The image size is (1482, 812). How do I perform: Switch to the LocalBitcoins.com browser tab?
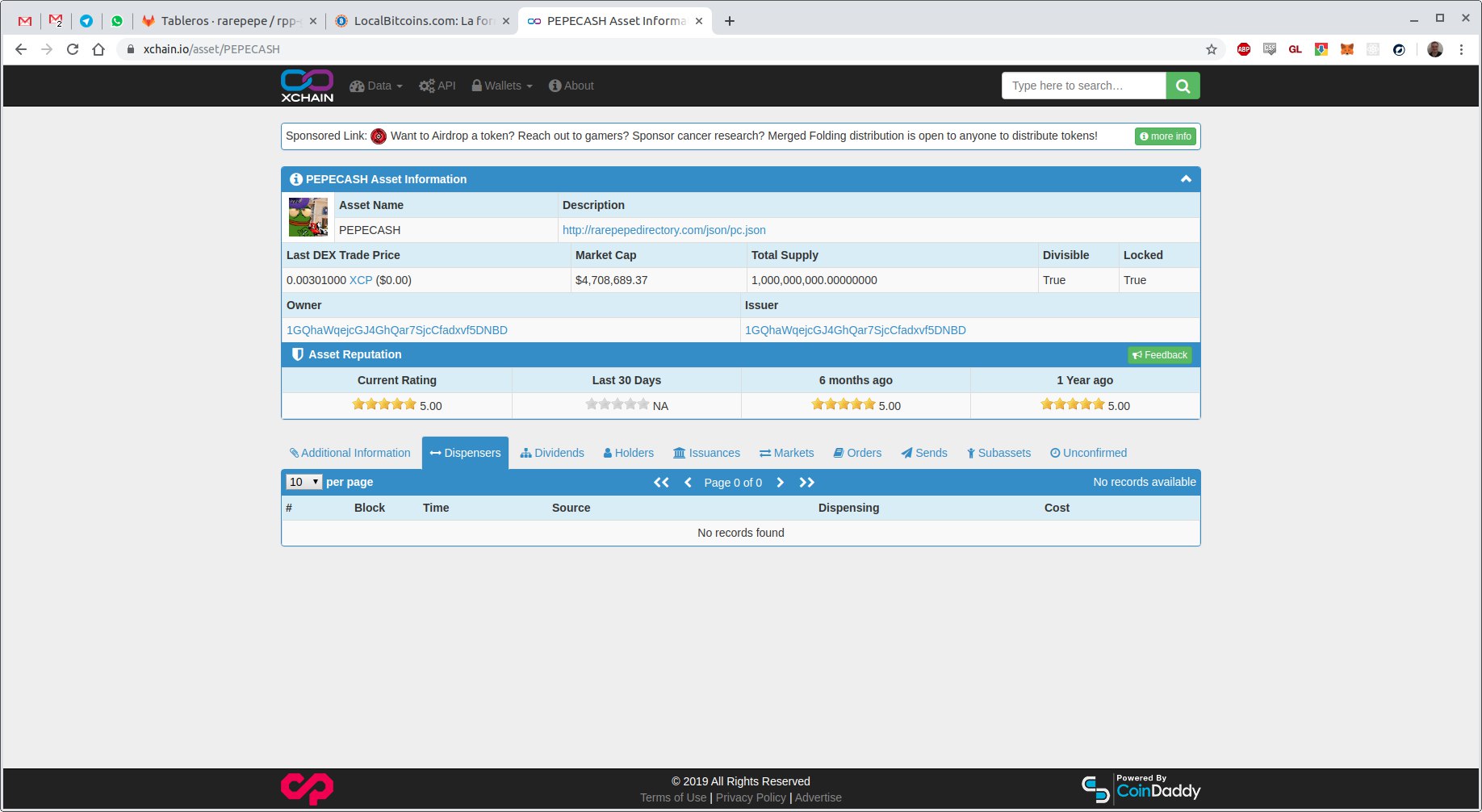(x=423, y=21)
